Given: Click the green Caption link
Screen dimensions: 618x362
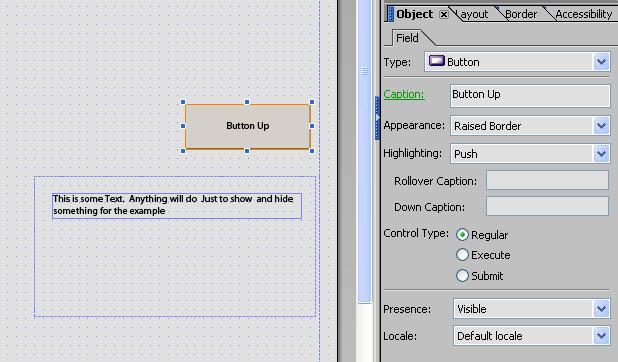Looking at the screenshot, I should (x=404, y=94).
